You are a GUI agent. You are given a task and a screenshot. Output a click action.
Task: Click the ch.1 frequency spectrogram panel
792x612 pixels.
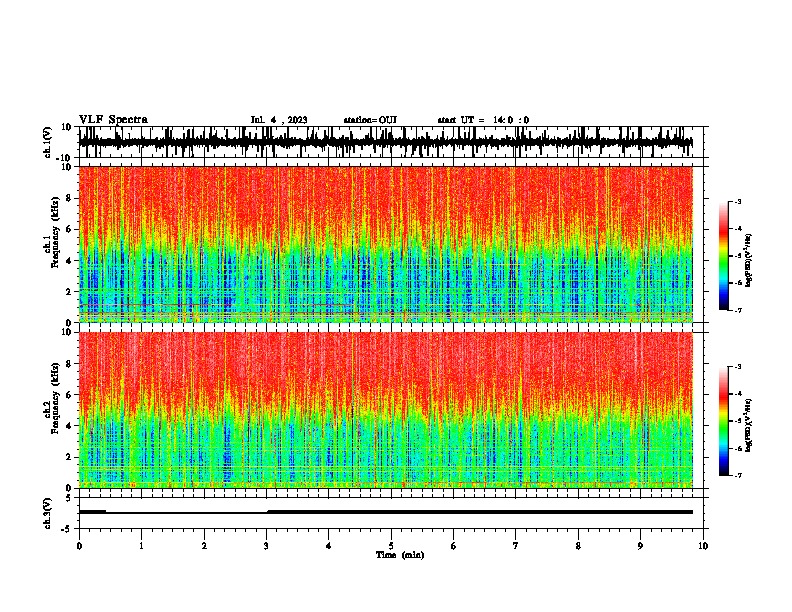pyautogui.click(x=393, y=244)
